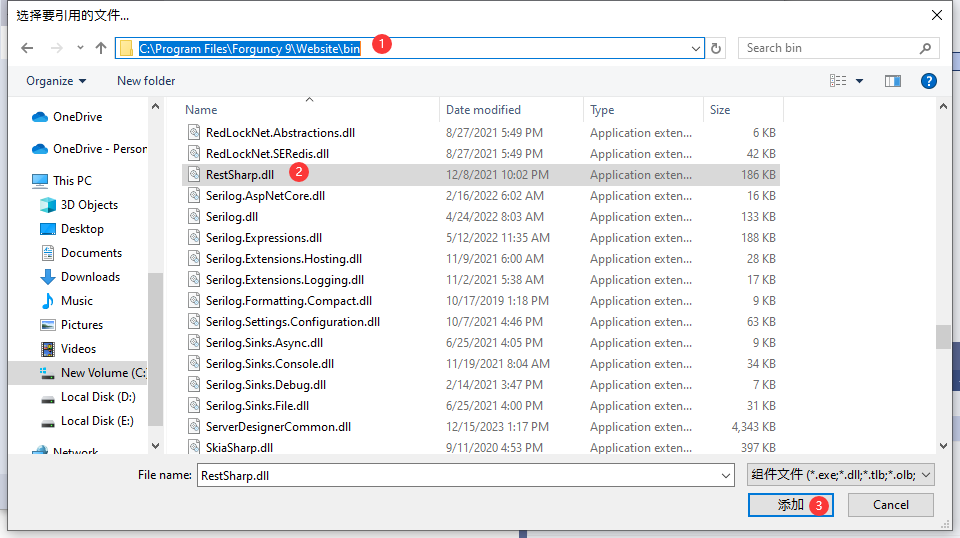The width and height of the screenshot is (960, 538).
Task: Sort by Type column
Action: 643,110
